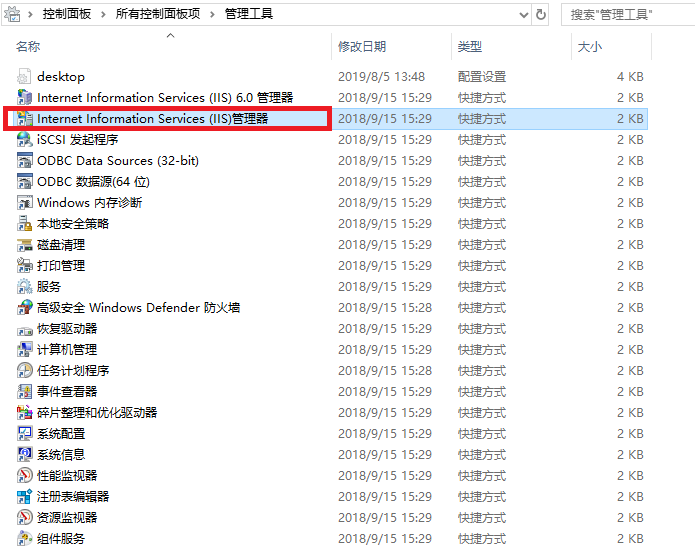Image resolution: width=695 pixels, height=560 pixels.
Task: Select the 资源监视器 icon
Action: tap(24, 517)
